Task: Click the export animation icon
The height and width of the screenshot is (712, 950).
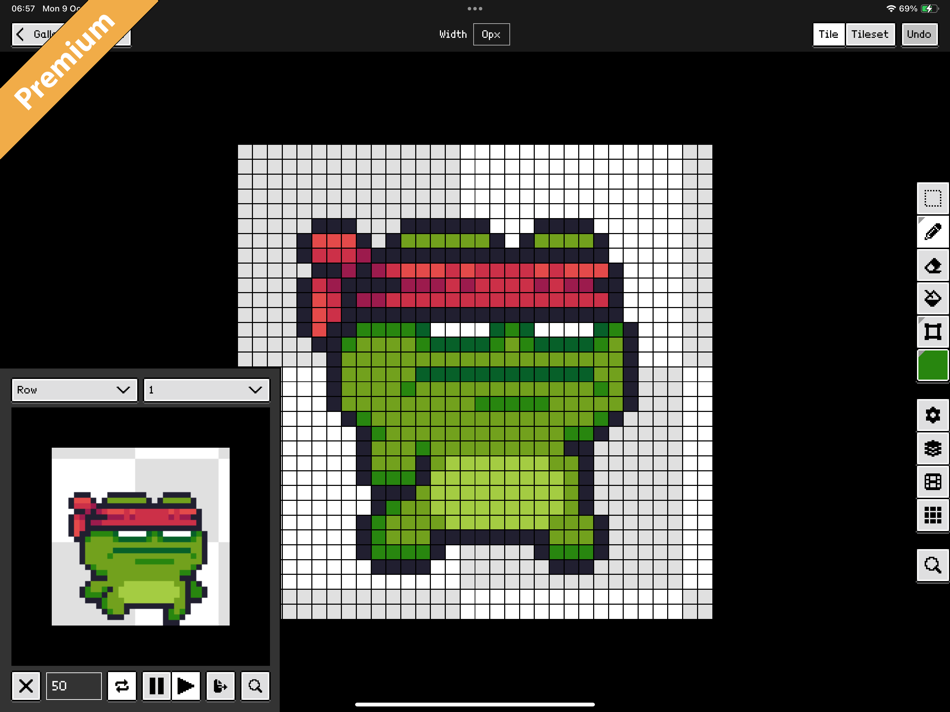Action: 221,686
